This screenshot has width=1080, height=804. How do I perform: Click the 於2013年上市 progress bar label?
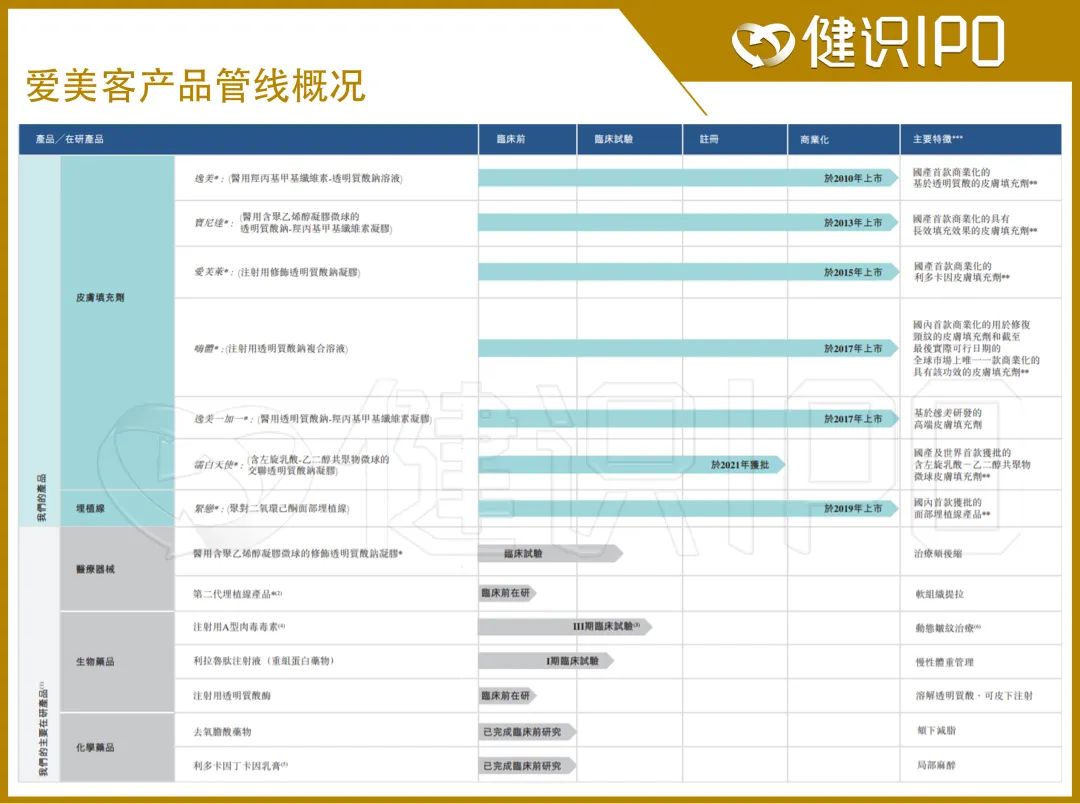(853, 223)
